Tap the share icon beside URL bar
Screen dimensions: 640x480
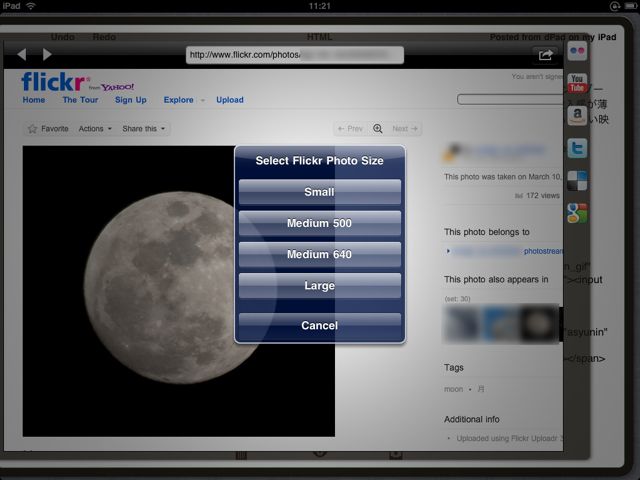[x=545, y=55]
